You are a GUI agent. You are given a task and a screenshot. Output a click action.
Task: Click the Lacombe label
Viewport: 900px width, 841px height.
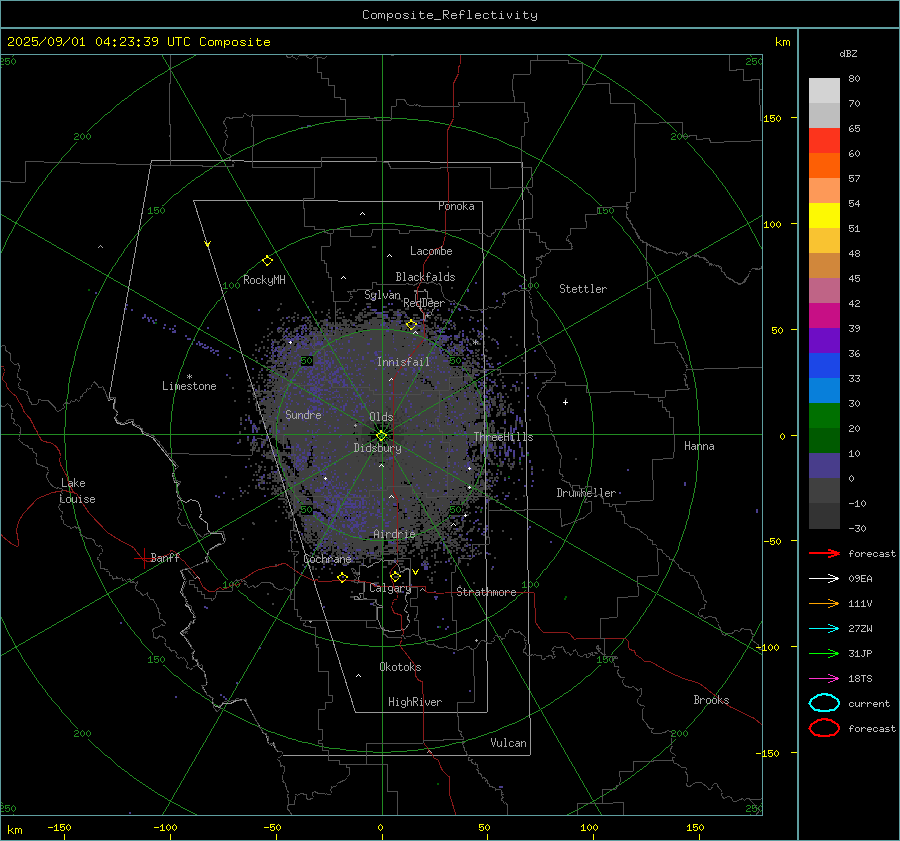(x=431, y=251)
